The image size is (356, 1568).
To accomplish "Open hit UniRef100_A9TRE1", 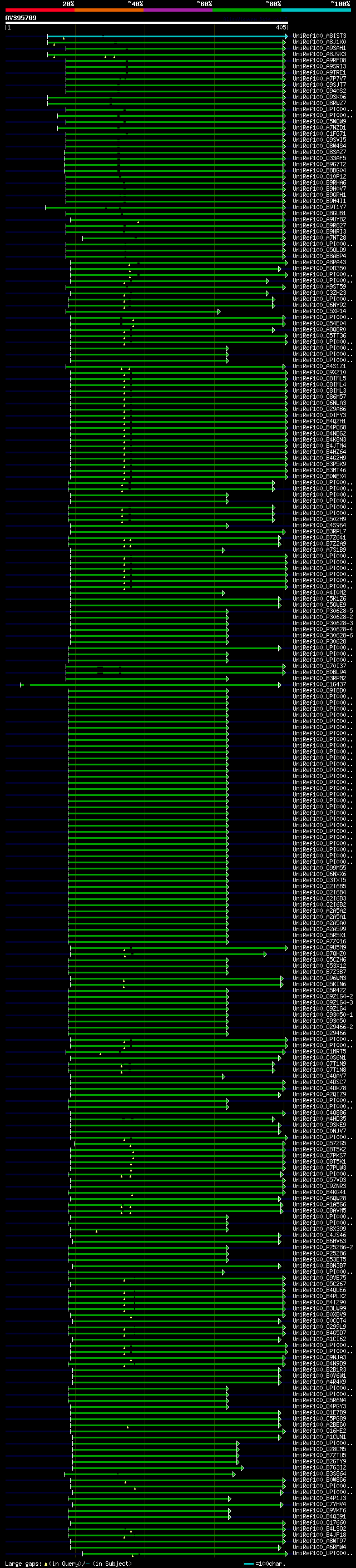I will pos(319,72).
